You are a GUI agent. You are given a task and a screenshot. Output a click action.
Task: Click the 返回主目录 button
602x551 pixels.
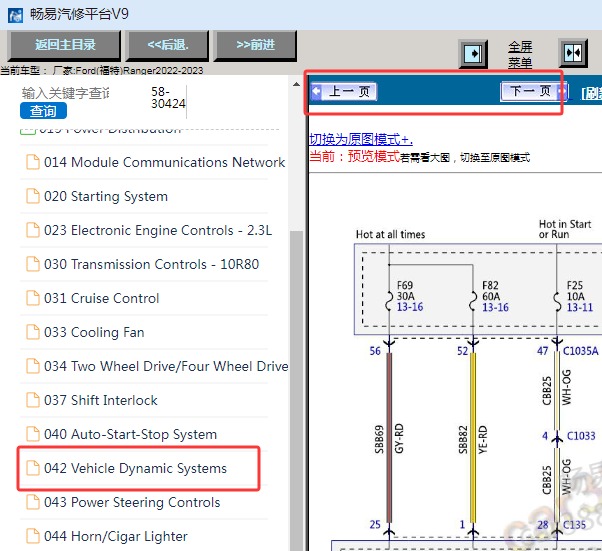[64, 45]
